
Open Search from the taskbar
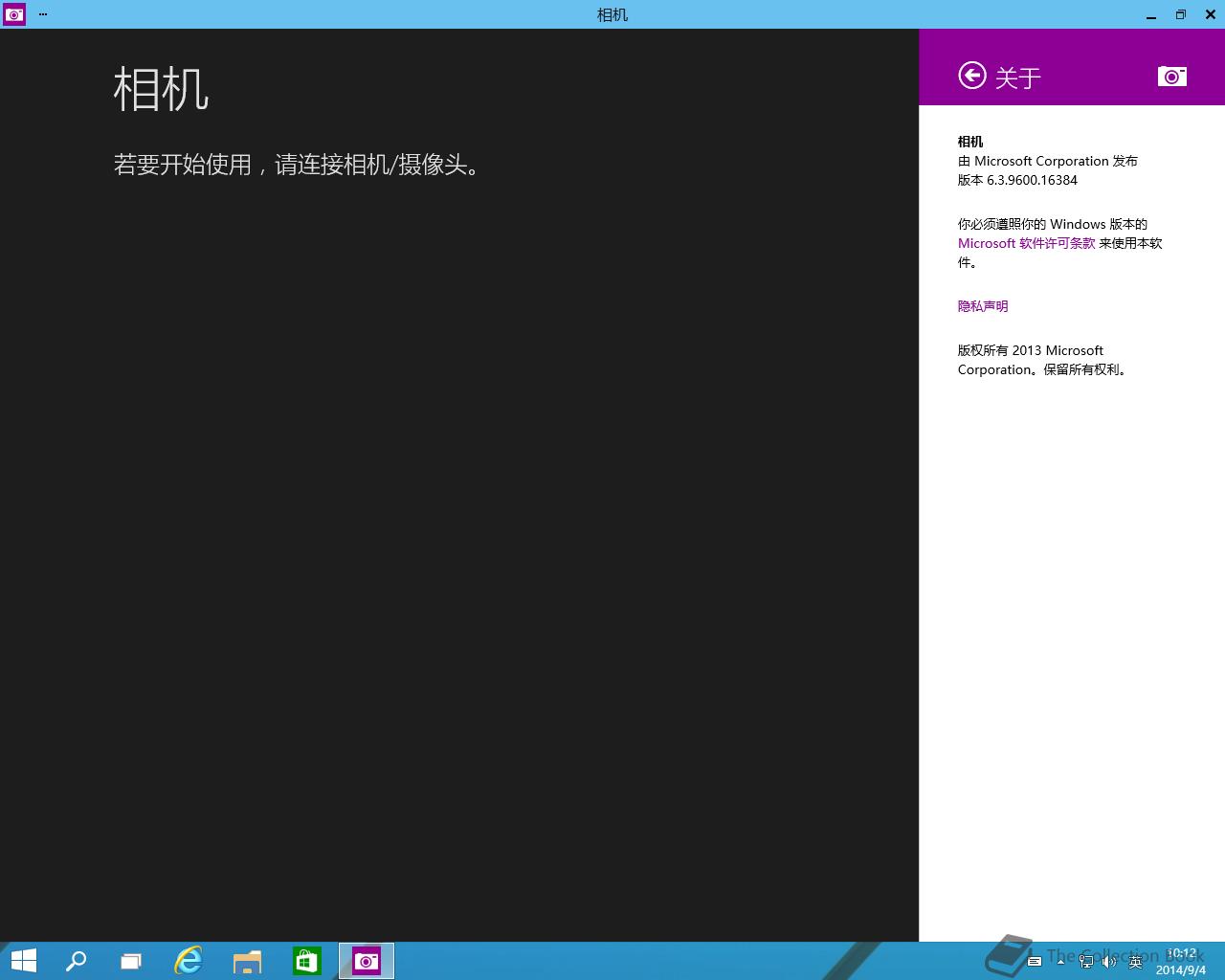pyautogui.click(x=76, y=961)
